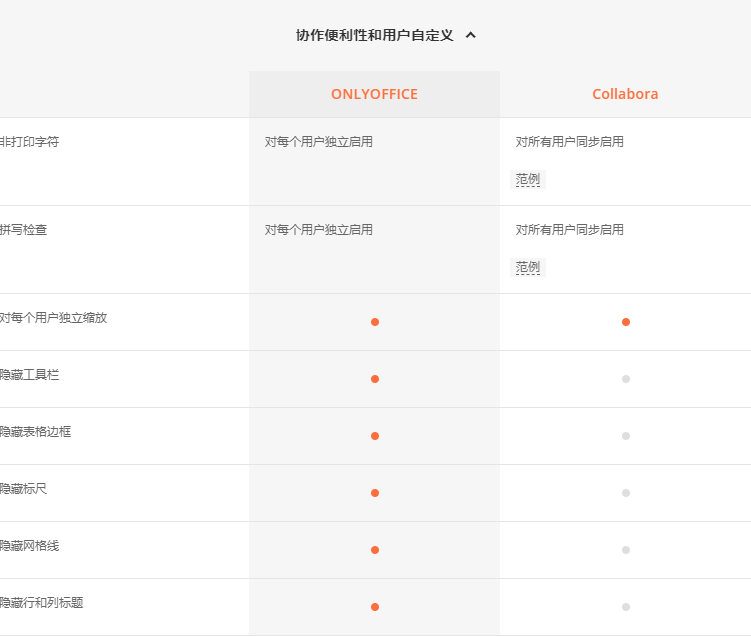The image size is (751, 636).
Task: Click the 隐藏标尺 row label
Action: [23, 489]
